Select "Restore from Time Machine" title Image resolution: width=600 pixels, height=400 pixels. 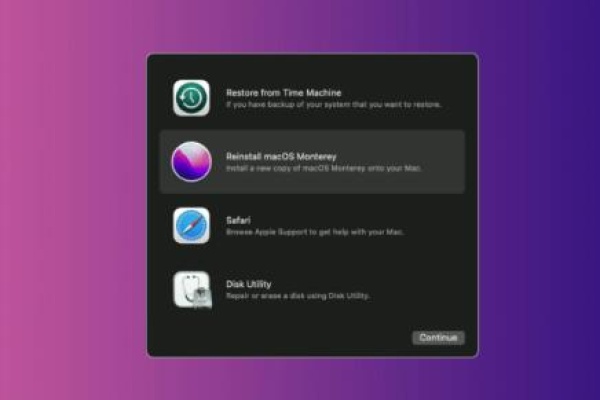284,93
